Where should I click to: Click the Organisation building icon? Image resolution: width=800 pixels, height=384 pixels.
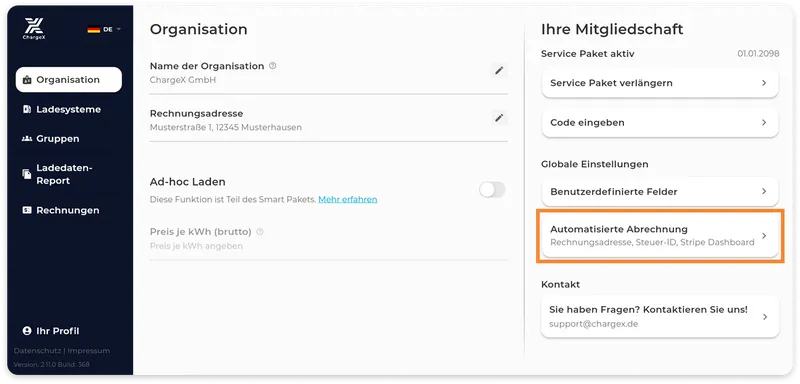(28, 80)
